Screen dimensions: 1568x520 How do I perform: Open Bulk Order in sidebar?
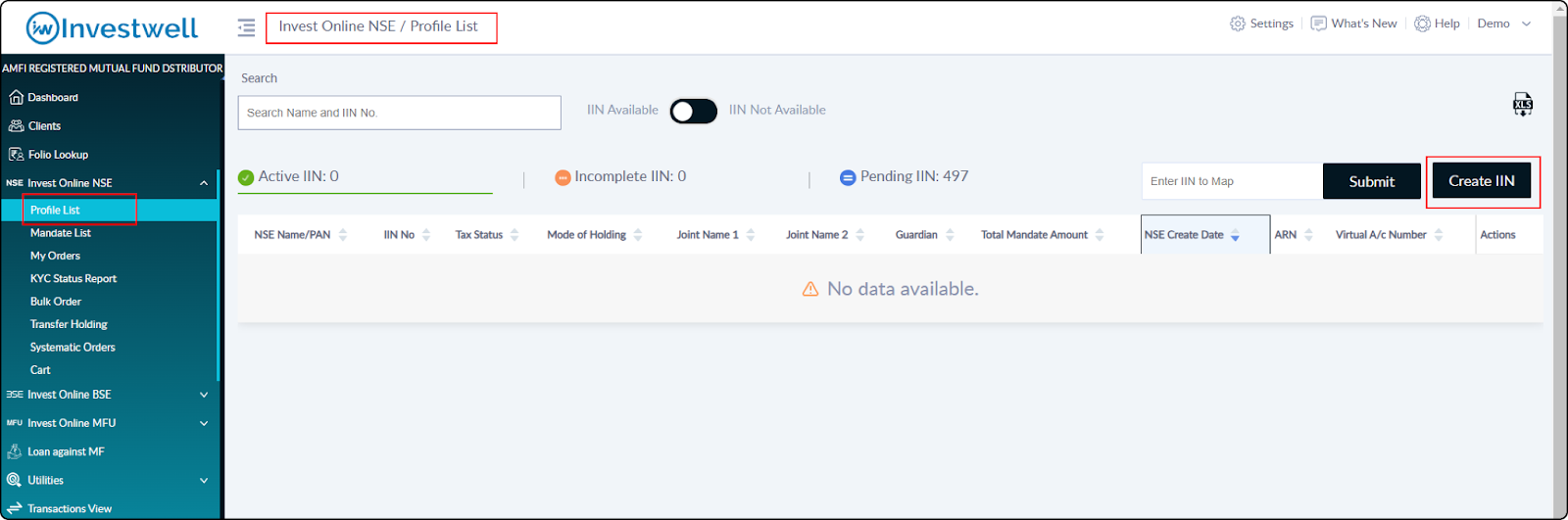pos(56,302)
